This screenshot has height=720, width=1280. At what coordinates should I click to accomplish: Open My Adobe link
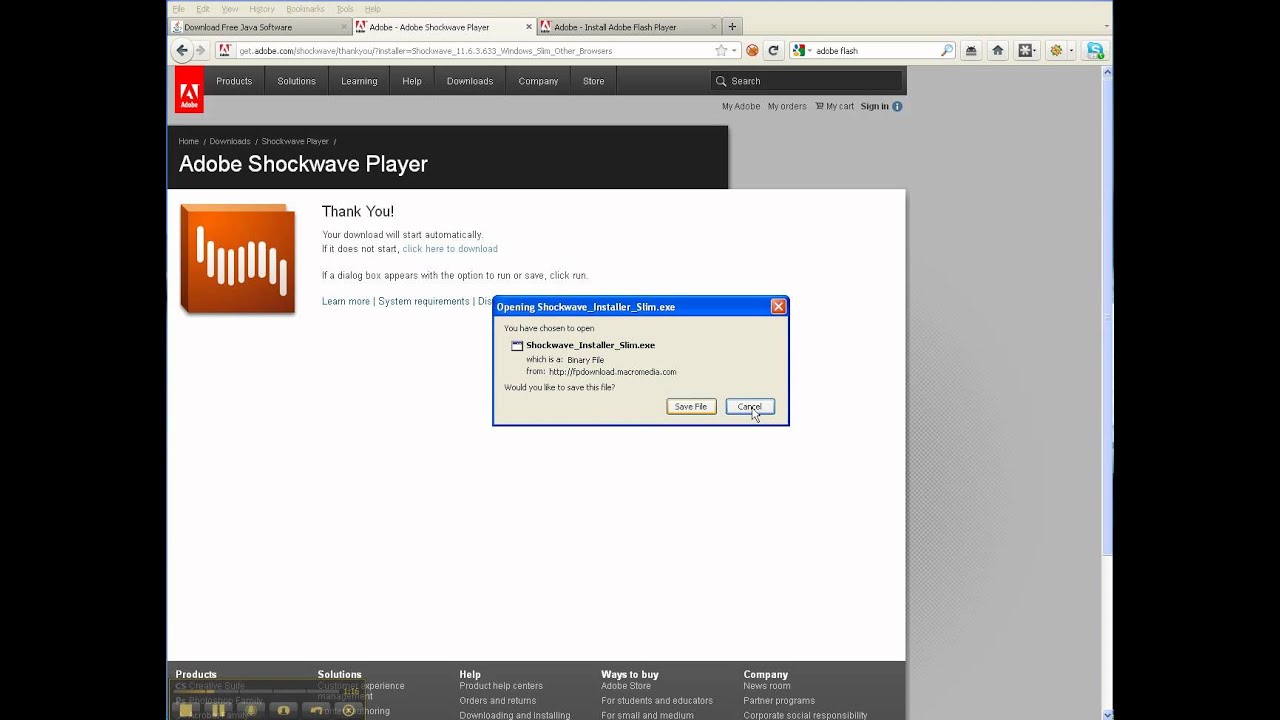(741, 106)
